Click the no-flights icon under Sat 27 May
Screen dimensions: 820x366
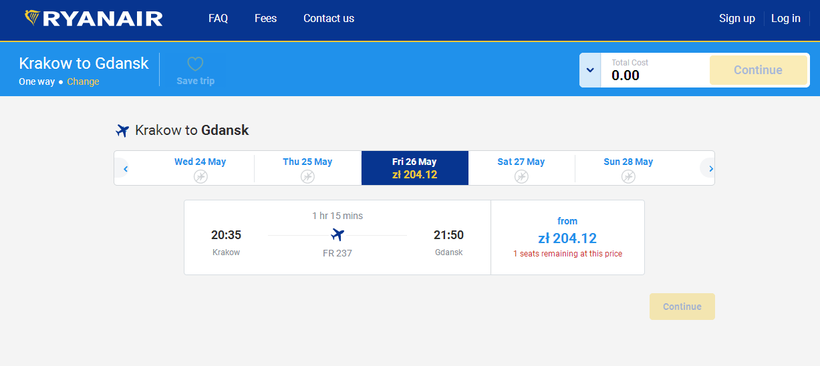[x=521, y=177]
